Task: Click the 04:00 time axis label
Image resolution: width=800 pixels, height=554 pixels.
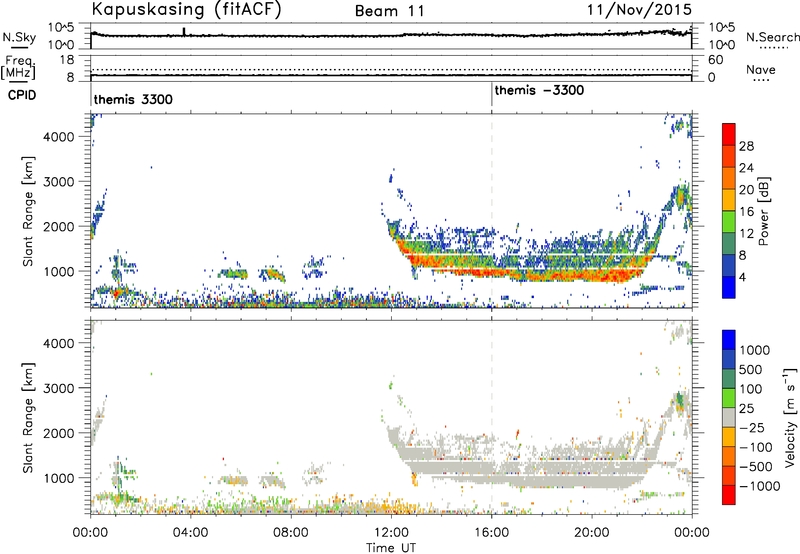Action: pos(190,533)
